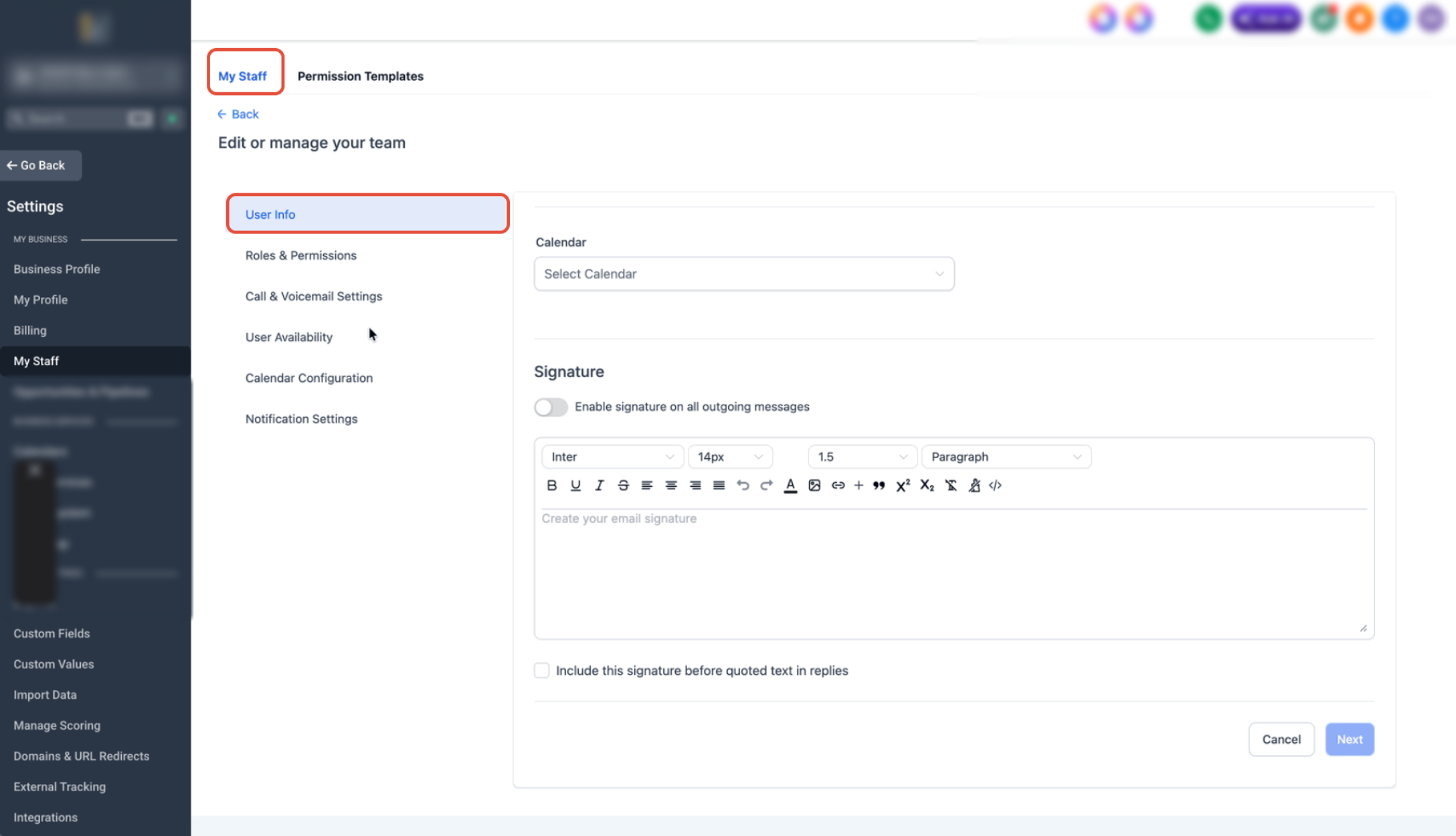Screen dimensions: 1456x836
Task: Open the Paragraph style dropdown
Action: pyautogui.click(x=1006, y=457)
